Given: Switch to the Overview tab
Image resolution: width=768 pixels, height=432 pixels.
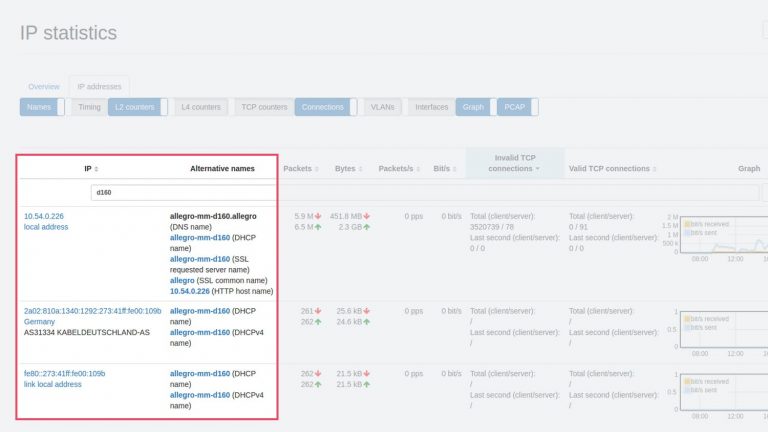Looking at the screenshot, I should point(44,87).
